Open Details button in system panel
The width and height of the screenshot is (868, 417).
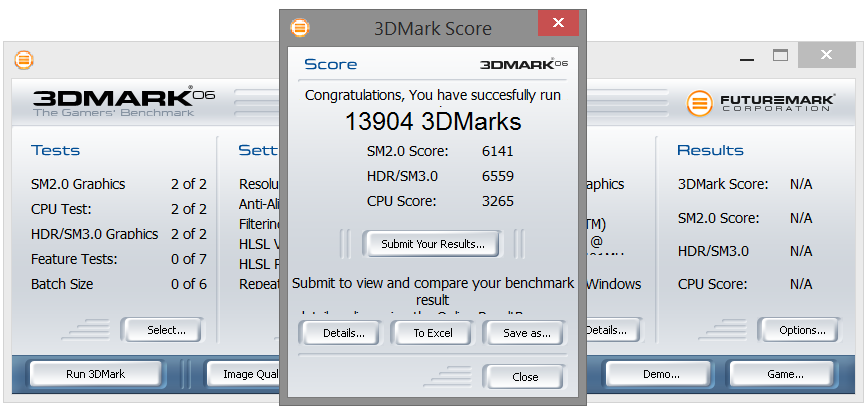click(x=612, y=330)
